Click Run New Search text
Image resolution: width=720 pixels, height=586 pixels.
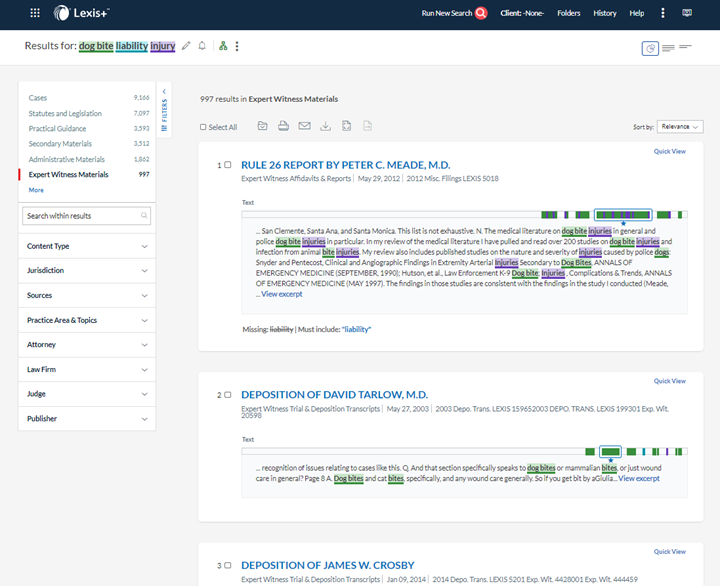point(446,13)
